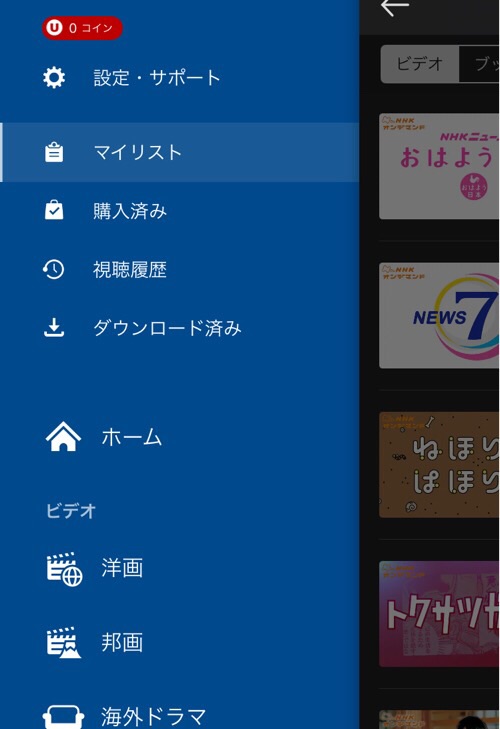The image size is (500, 729).
Task: Click the 視聴履歴 clock history icon
Action: click(53, 269)
